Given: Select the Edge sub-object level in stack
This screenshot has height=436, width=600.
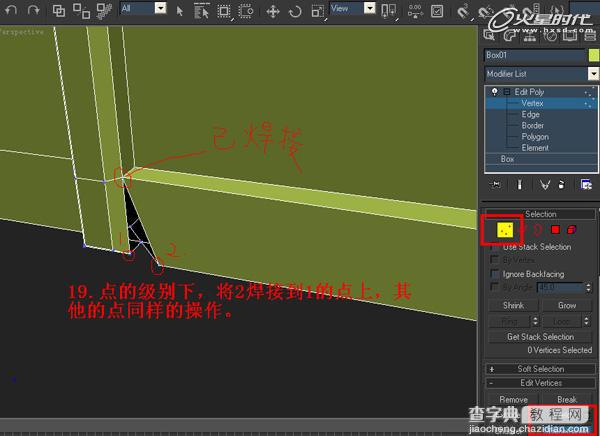Looking at the screenshot, I should point(530,114).
